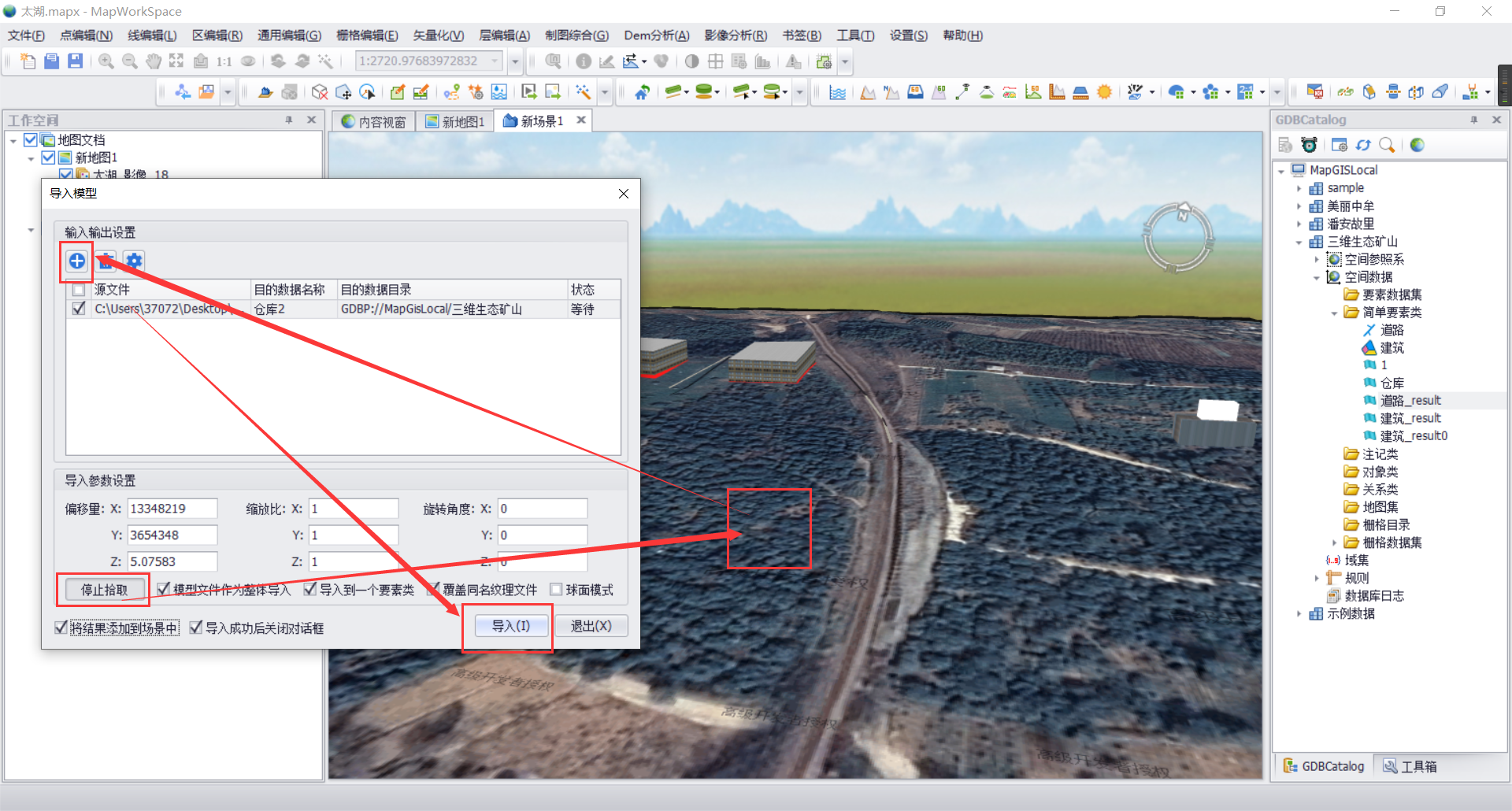Click the 导入(I) button
Image resolution: width=1512 pixels, height=811 pixels.
[x=510, y=626]
